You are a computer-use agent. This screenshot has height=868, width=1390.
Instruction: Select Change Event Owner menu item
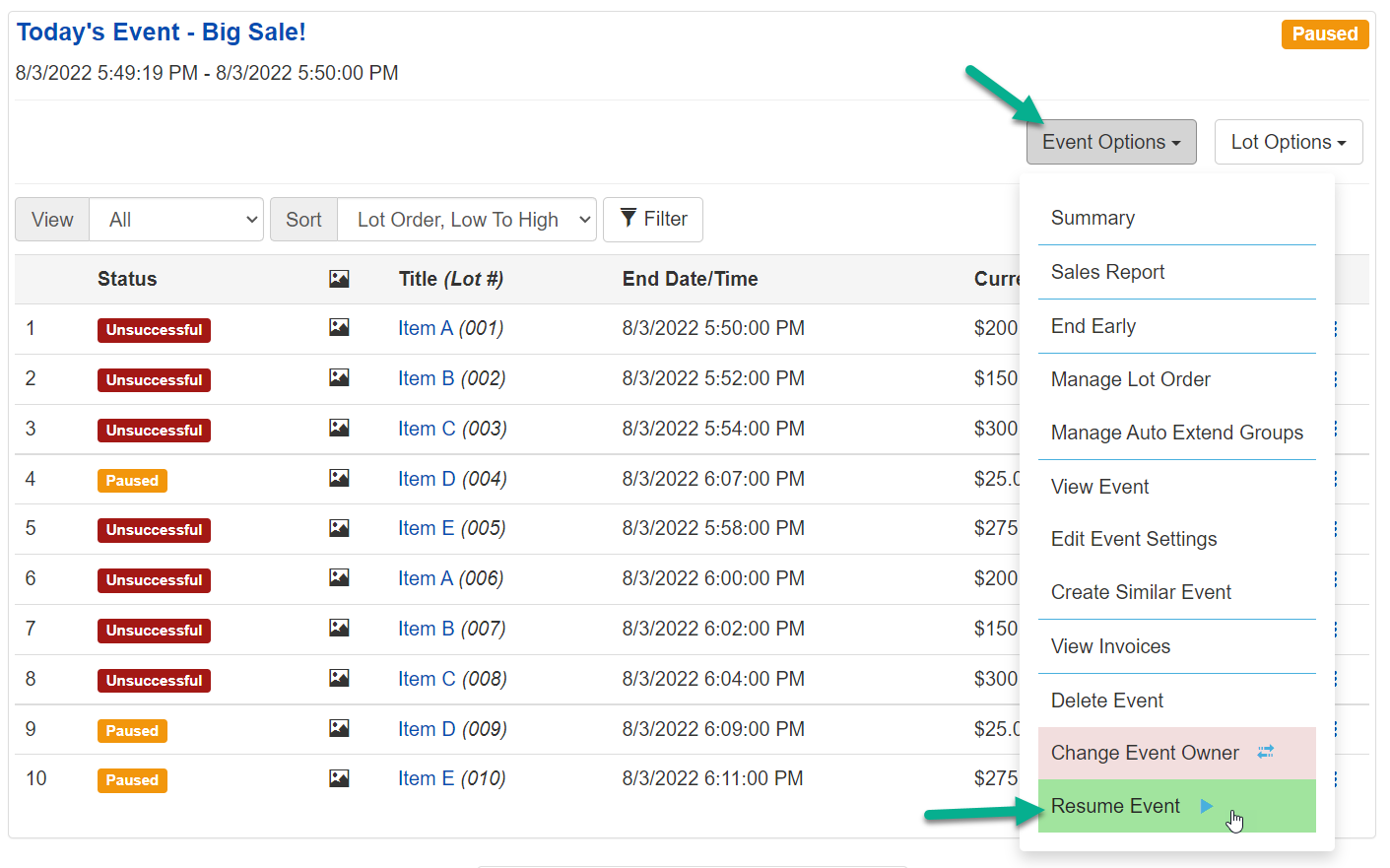tap(1177, 753)
